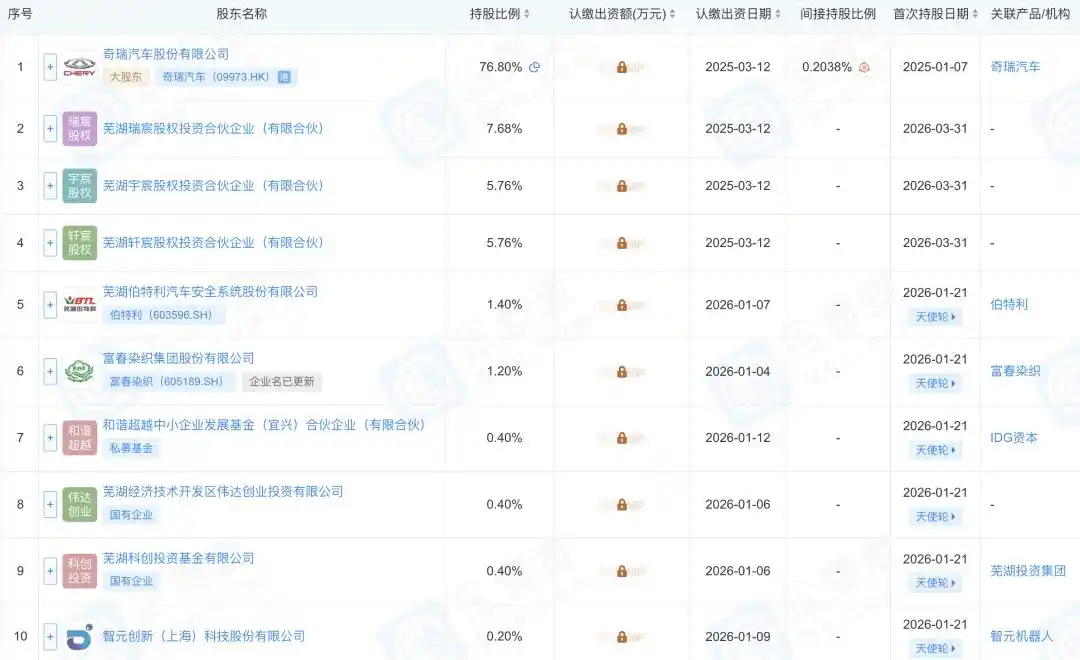Viewport: 1080px width, 660px height.
Task: Click the lock icon in 芜湖科创 row
Action: [x=621, y=571]
